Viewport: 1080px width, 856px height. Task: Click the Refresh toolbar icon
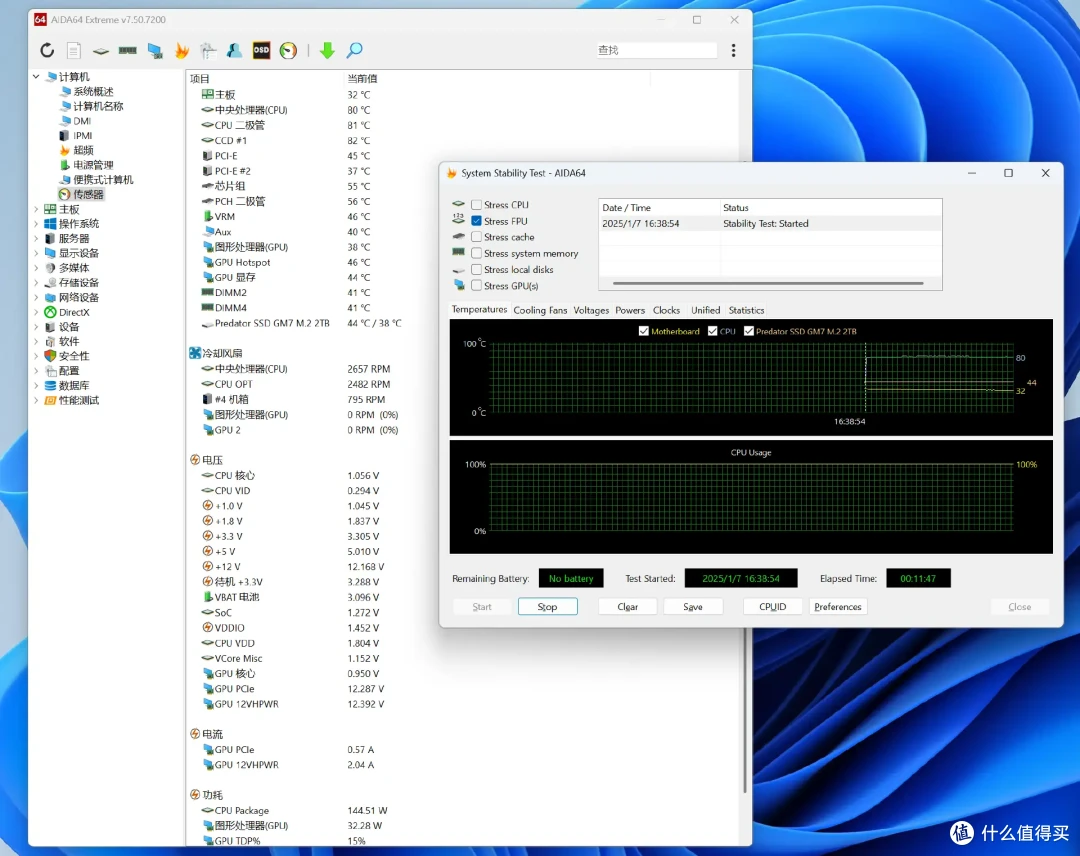(x=47, y=50)
